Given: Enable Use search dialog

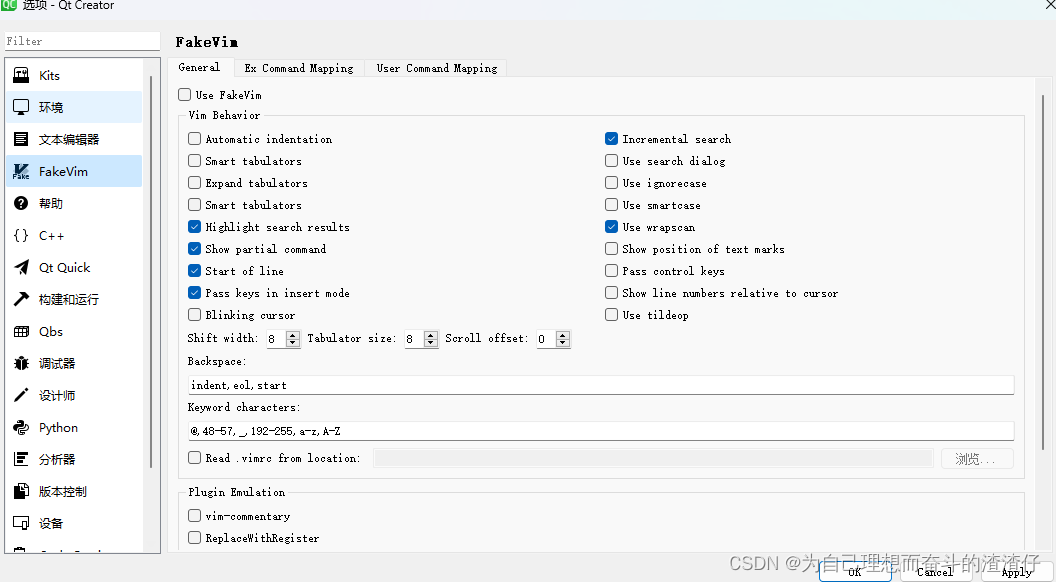Looking at the screenshot, I should pyautogui.click(x=612, y=161).
